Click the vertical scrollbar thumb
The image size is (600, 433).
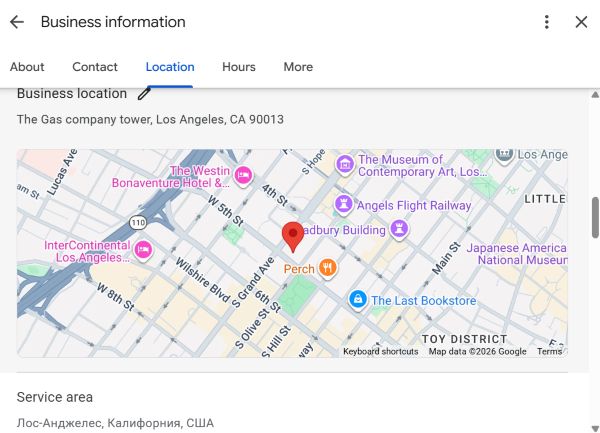(x=595, y=217)
